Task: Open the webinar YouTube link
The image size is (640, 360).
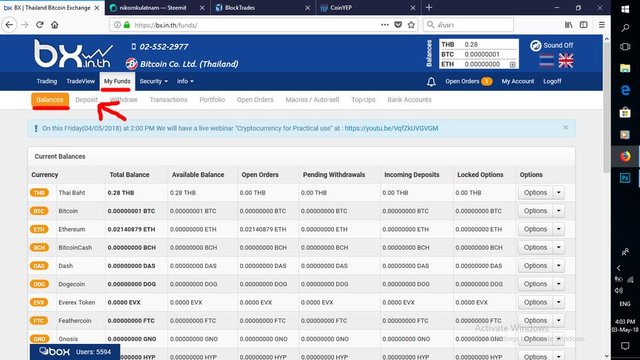Action: point(391,128)
